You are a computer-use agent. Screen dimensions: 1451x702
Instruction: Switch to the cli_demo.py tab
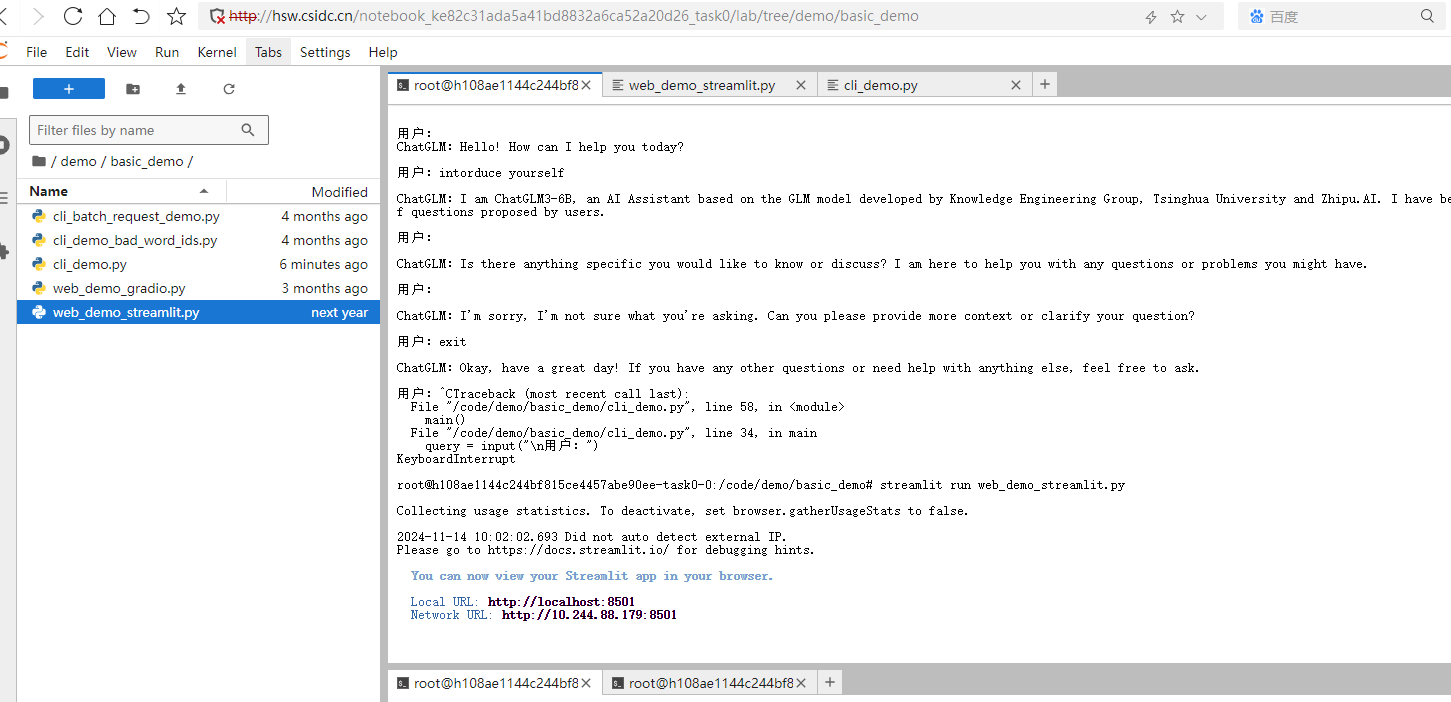tap(880, 85)
